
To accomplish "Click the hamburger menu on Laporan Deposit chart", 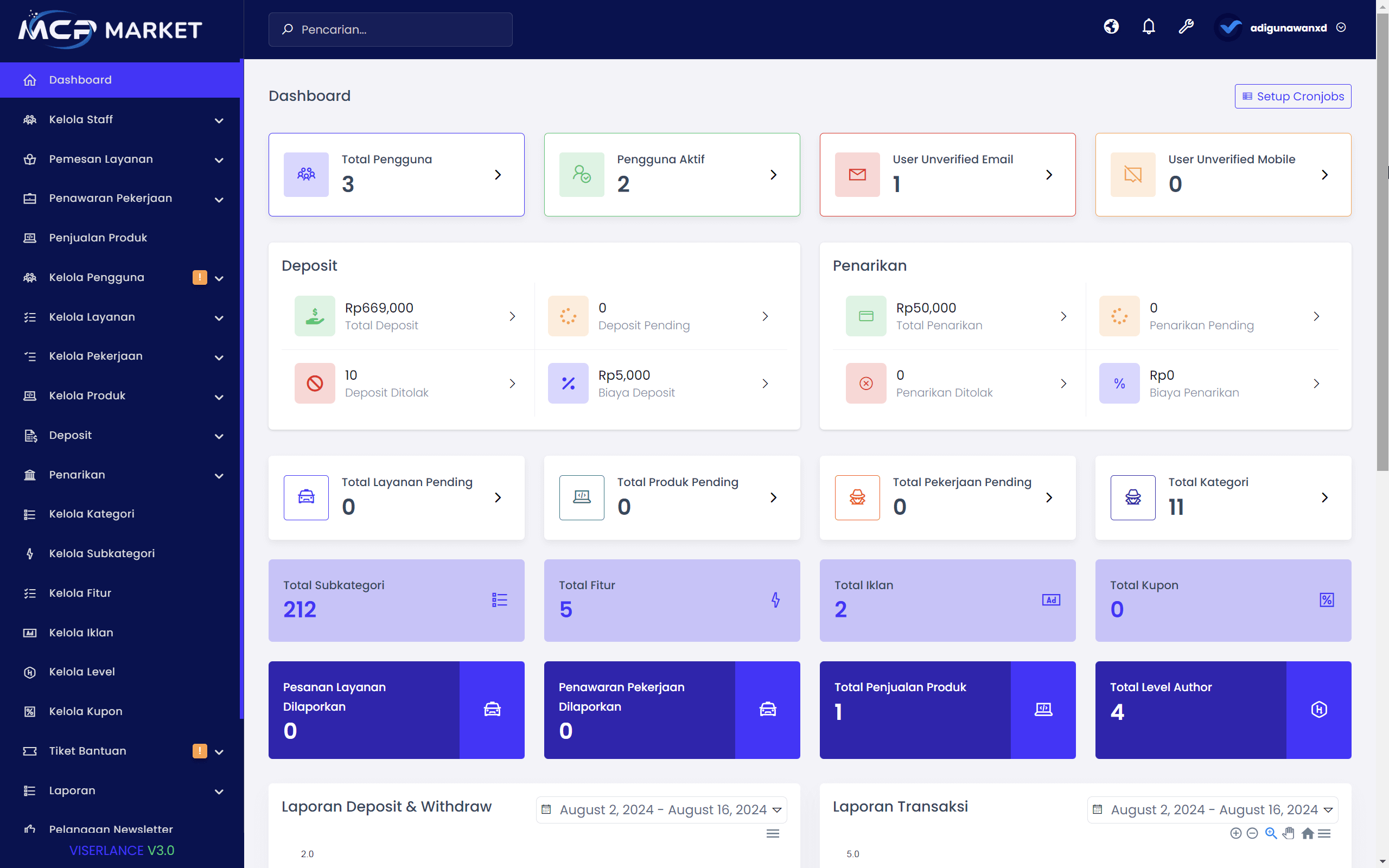I will (x=773, y=833).
